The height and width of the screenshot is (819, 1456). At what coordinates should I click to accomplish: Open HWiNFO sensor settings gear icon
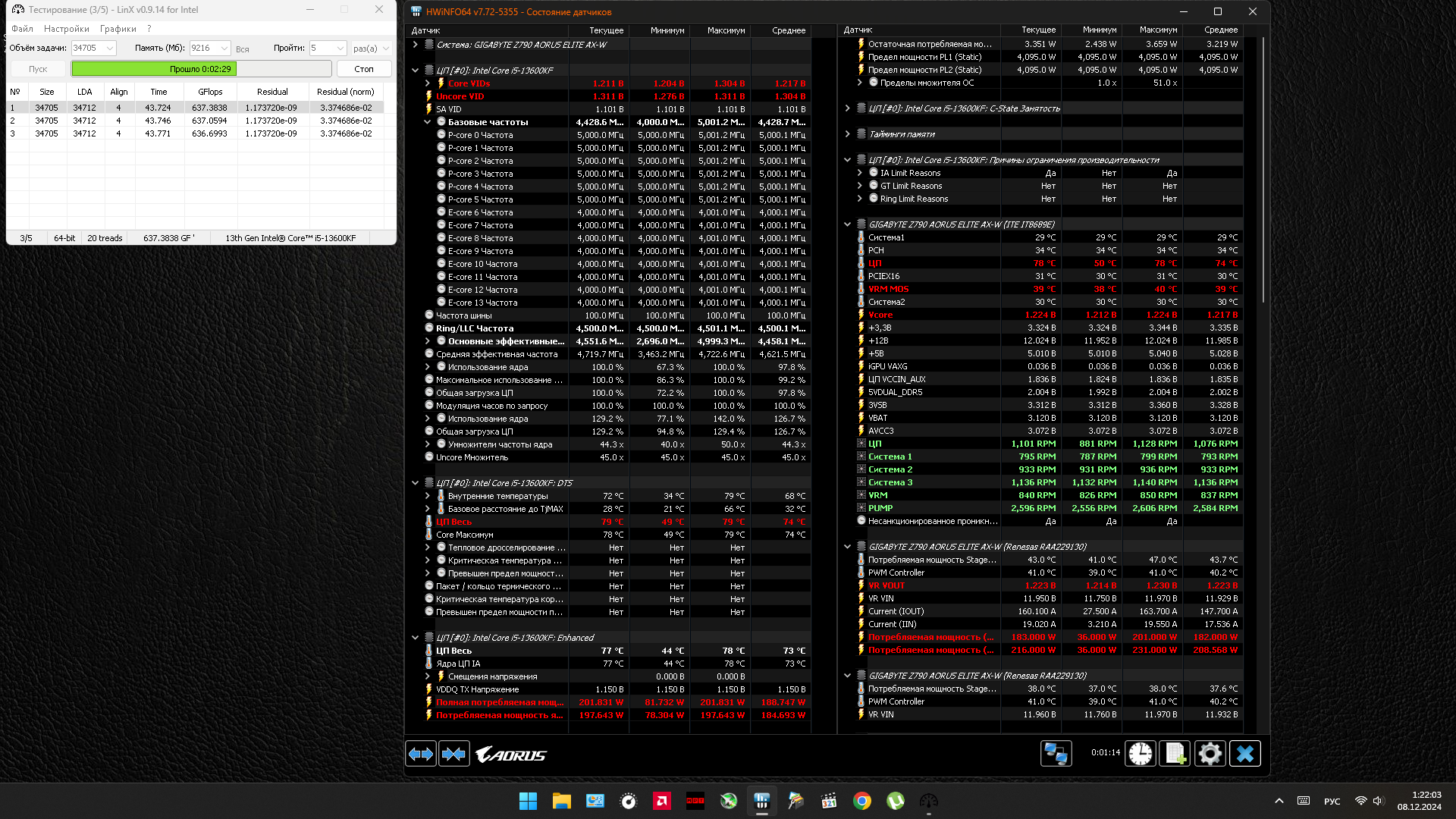(1210, 753)
